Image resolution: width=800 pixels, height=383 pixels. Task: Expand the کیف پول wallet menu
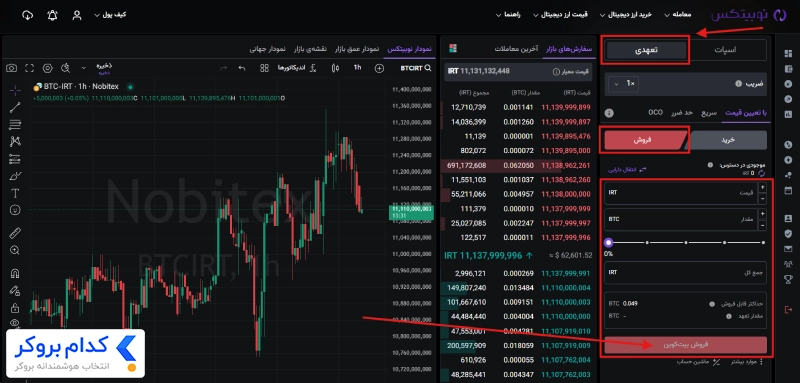pyautogui.click(x=111, y=15)
